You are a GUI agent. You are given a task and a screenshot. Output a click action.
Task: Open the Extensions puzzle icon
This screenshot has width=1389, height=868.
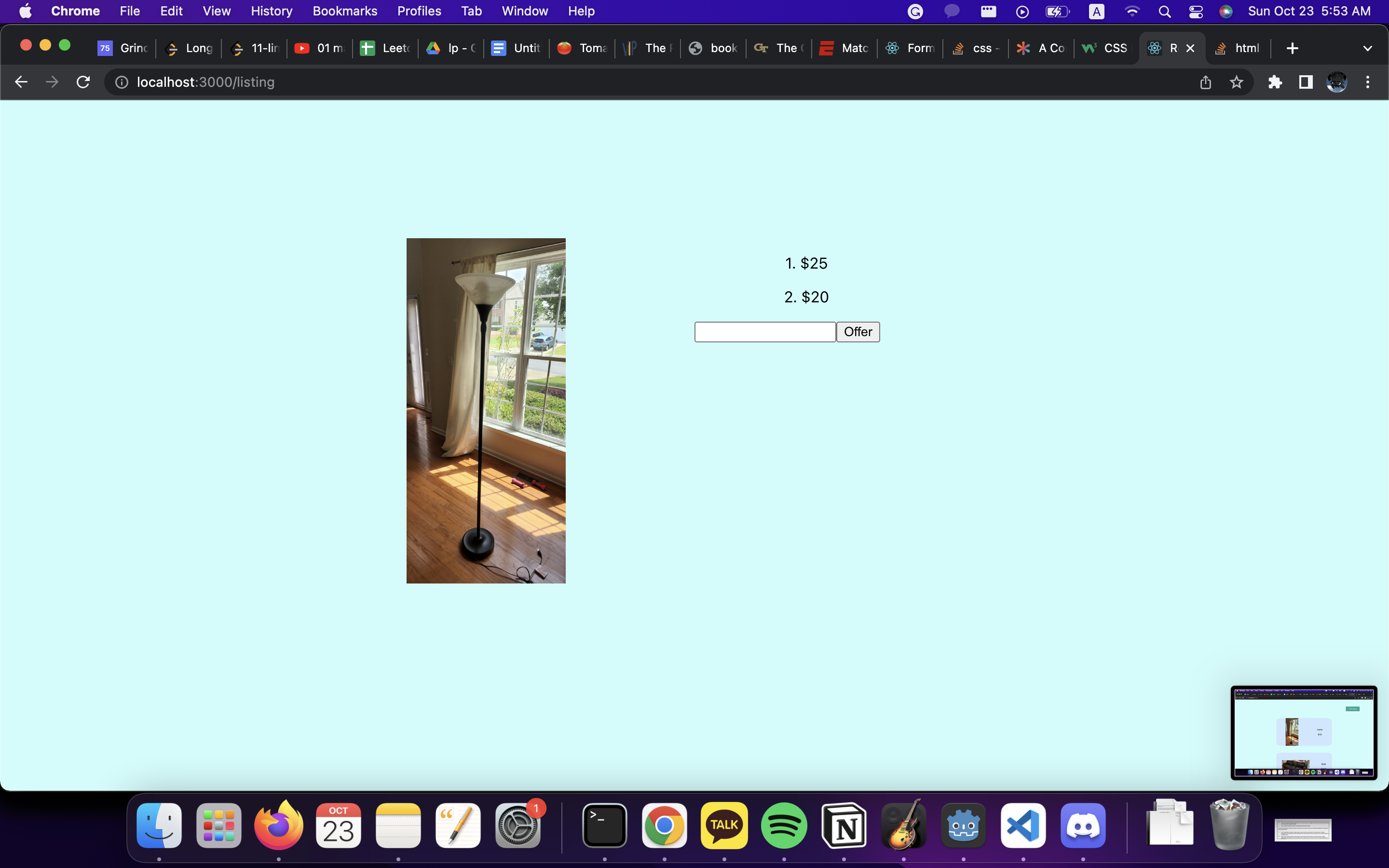click(x=1275, y=82)
